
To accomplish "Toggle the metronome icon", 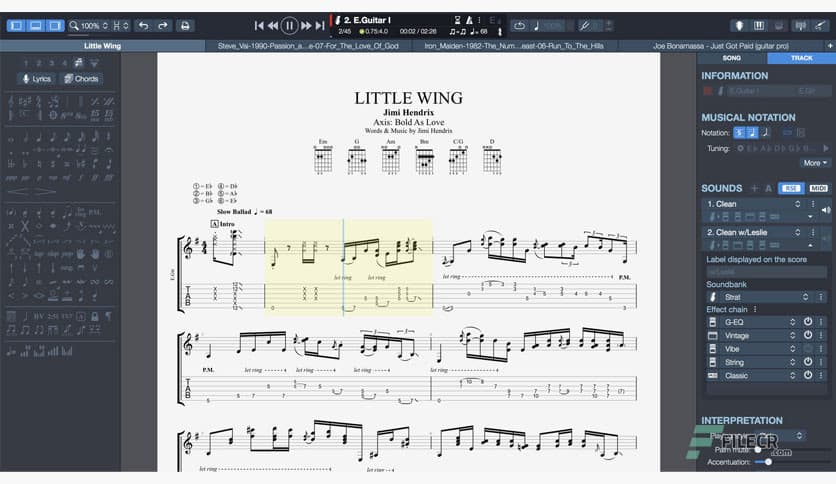I will 469,20.
